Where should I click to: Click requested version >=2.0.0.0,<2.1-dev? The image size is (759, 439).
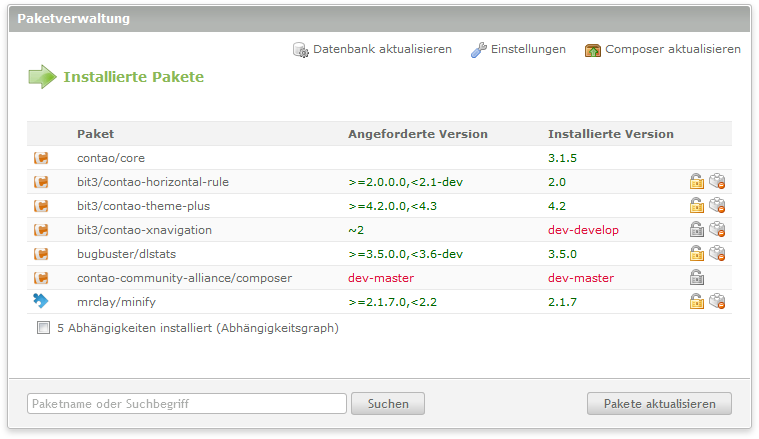[406, 182]
